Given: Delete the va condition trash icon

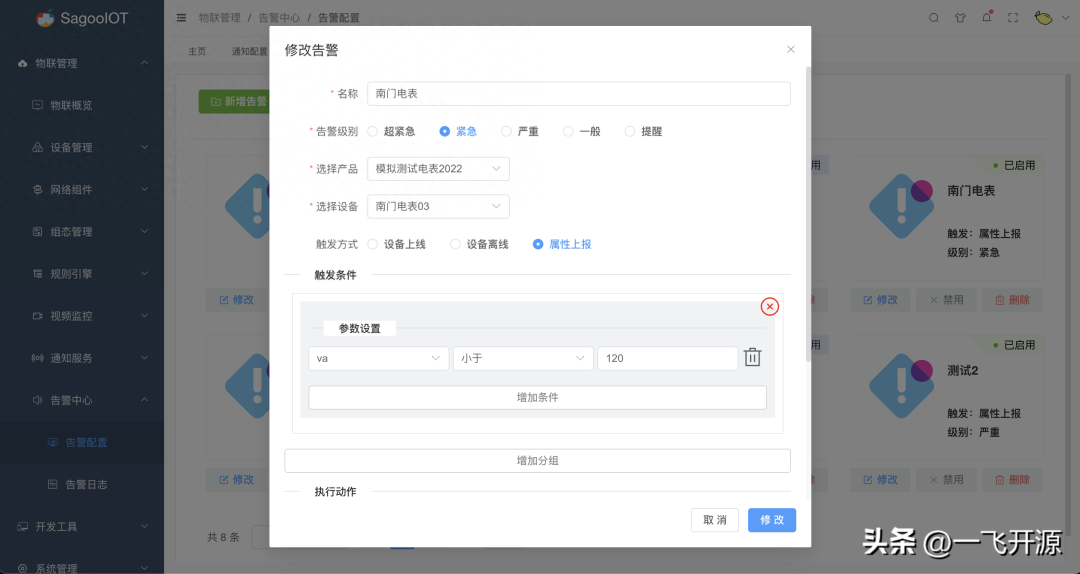Looking at the screenshot, I should (x=752, y=358).
